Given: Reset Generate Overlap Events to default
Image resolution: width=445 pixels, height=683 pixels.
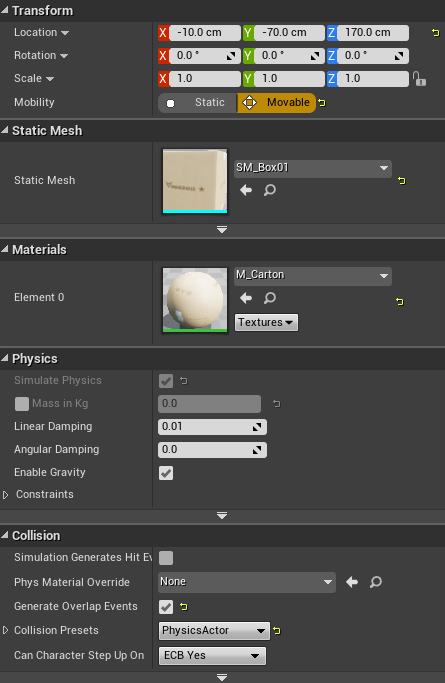Looking at the screenshot, I should (x=184, y=607).
